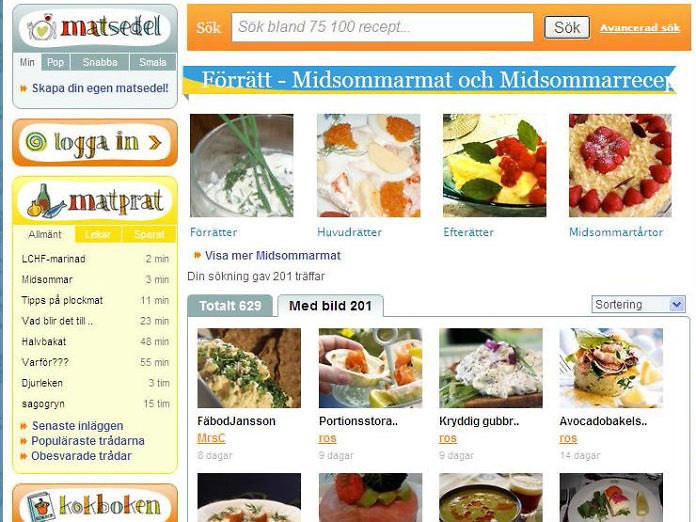Image resolution: width=696 pixels, height=522 pixels.
Task: Open the Avancerad sök link
Action: (640, 28)
